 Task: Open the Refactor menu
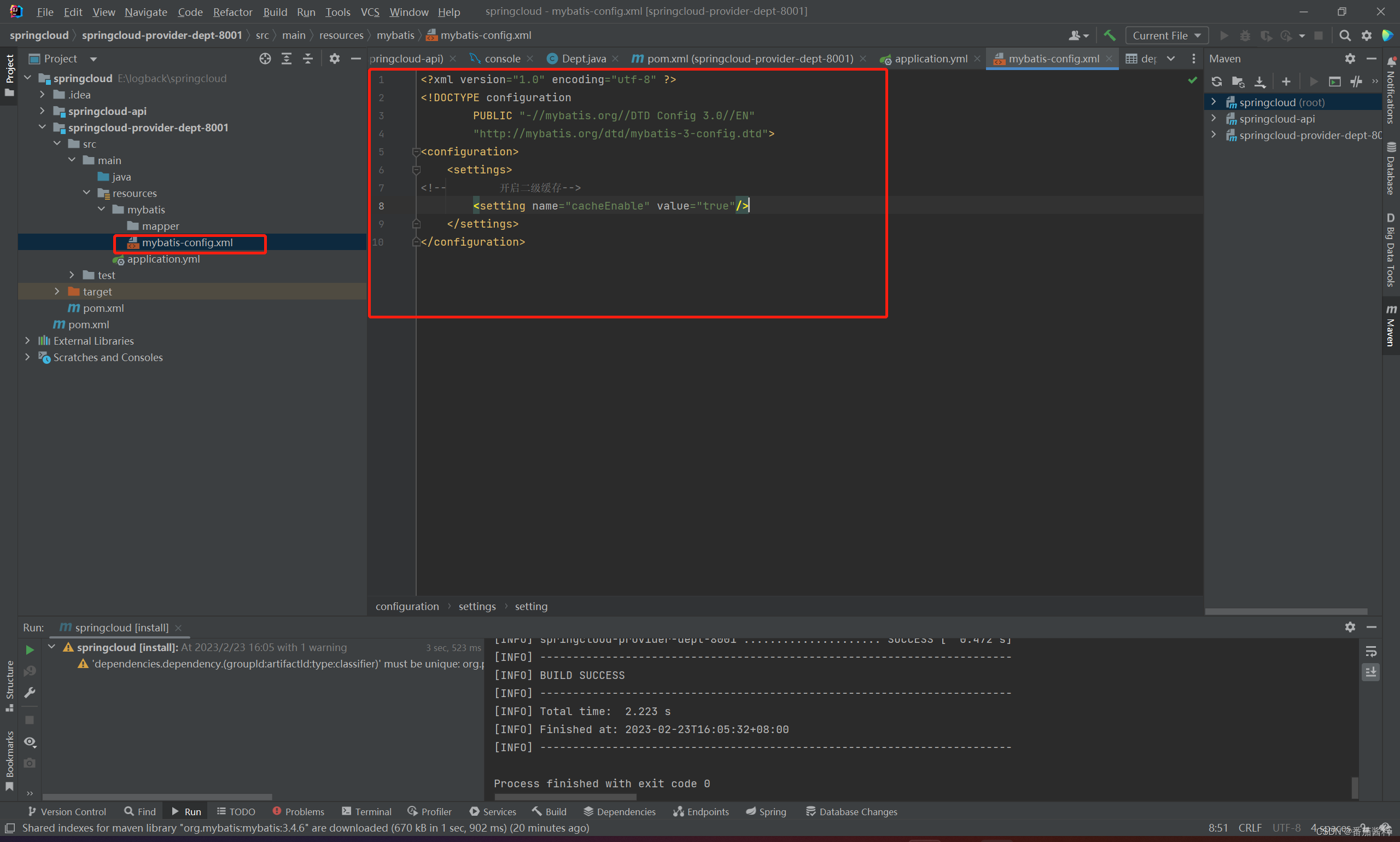pyautogui.click(x=232, y=12)
